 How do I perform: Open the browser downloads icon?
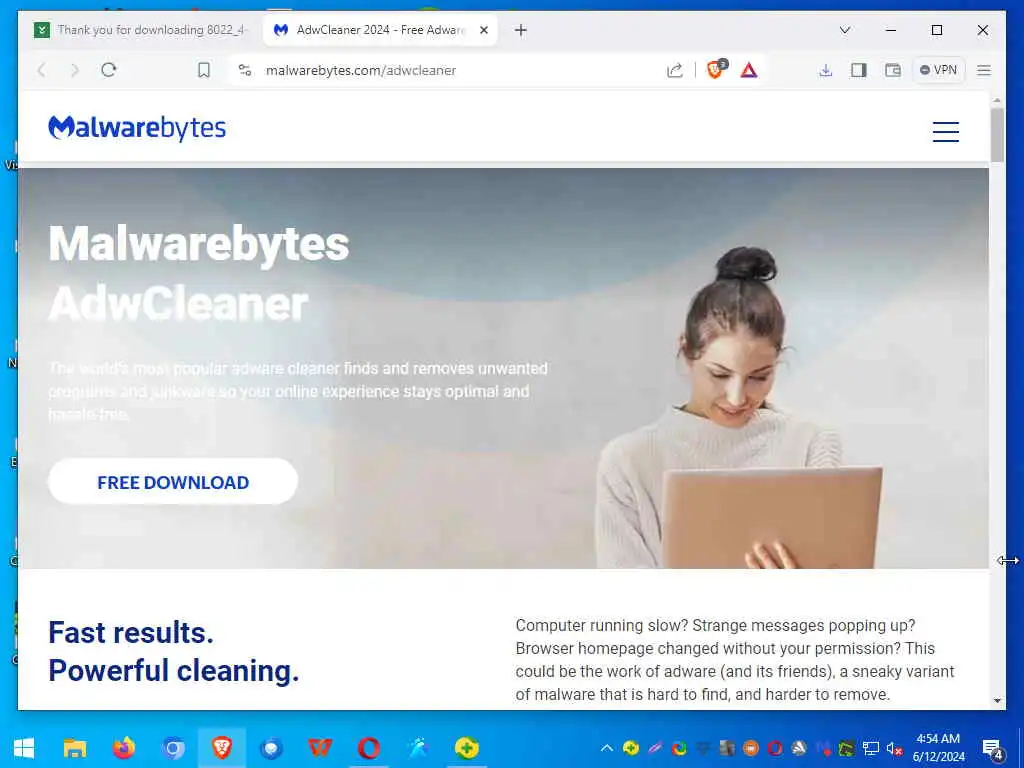click(x=825, y=70)
